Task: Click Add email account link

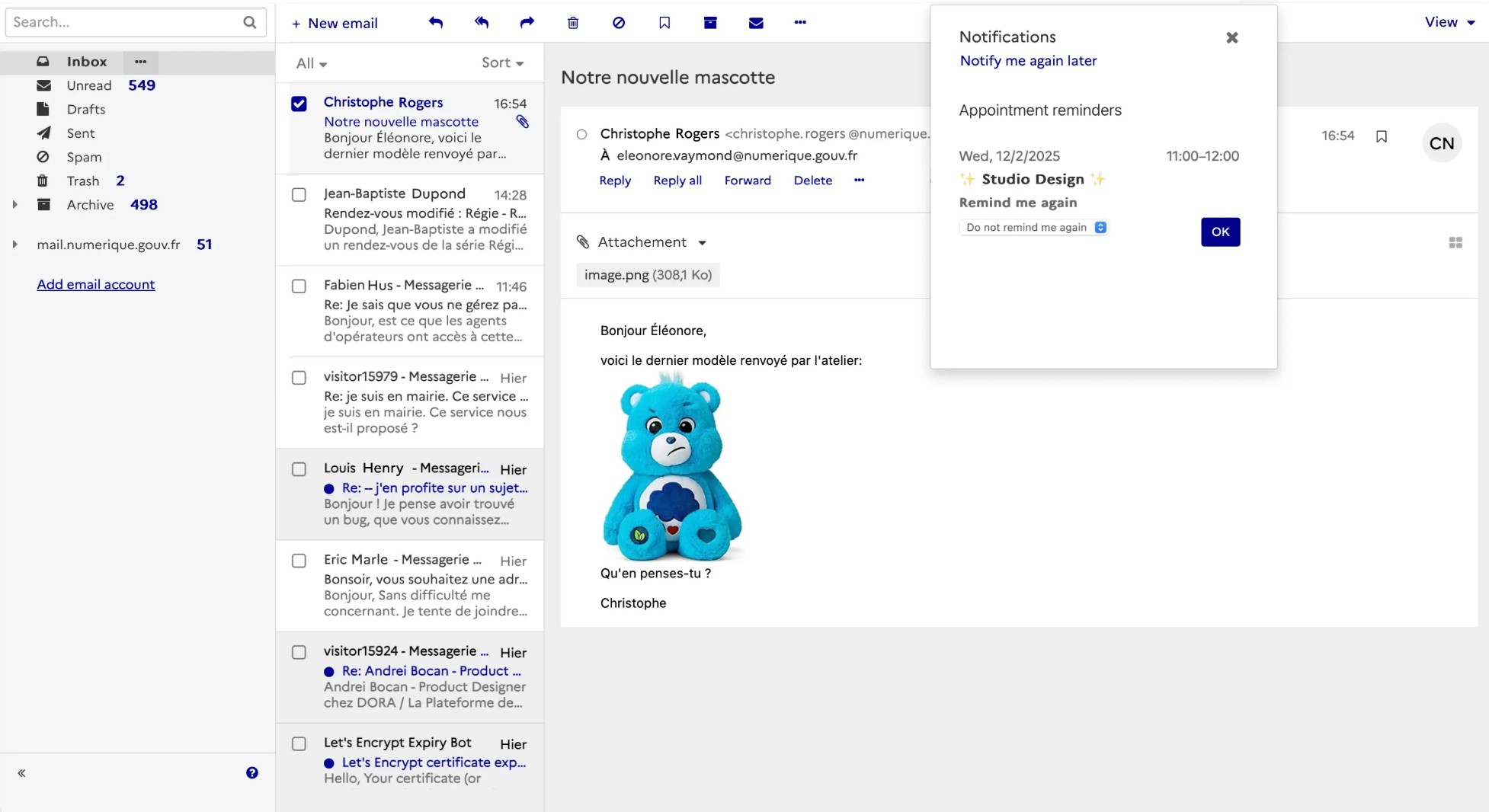Action: pyautogui.click(x=96, y=284)
